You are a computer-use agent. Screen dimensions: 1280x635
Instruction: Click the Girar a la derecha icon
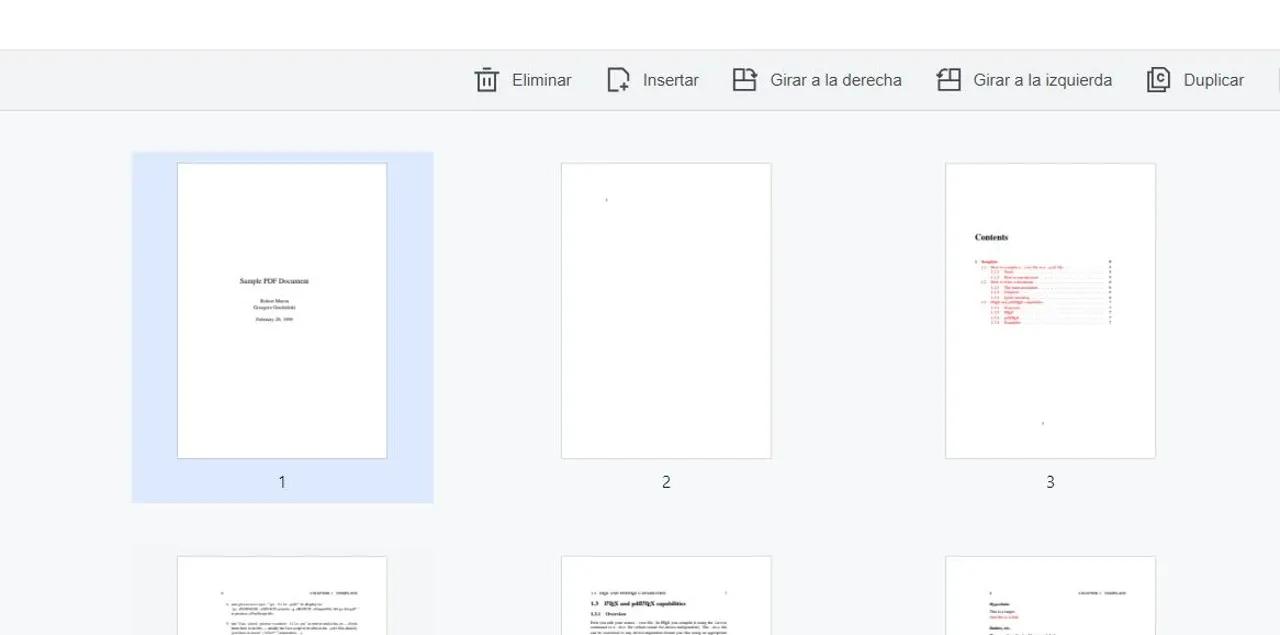click(x=745, y=80)
